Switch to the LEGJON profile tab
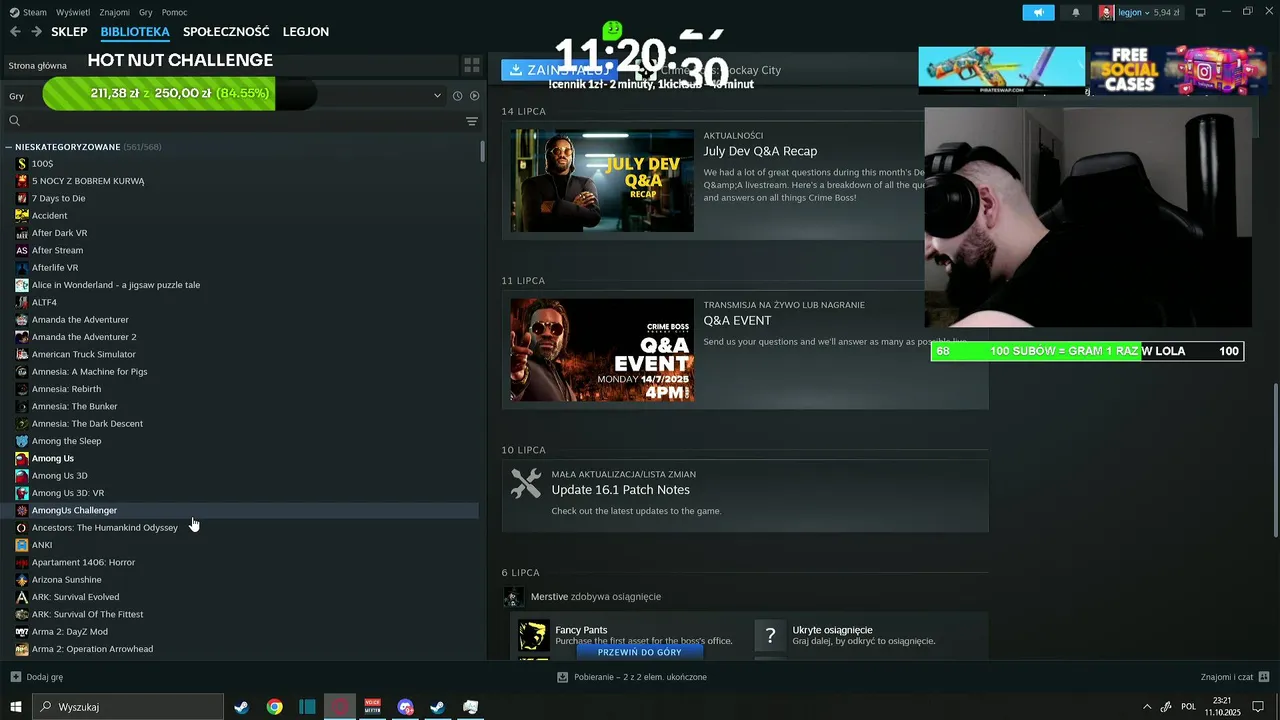Image resolution: width=1280 pixels, height=720 pixels. [306, 32]
